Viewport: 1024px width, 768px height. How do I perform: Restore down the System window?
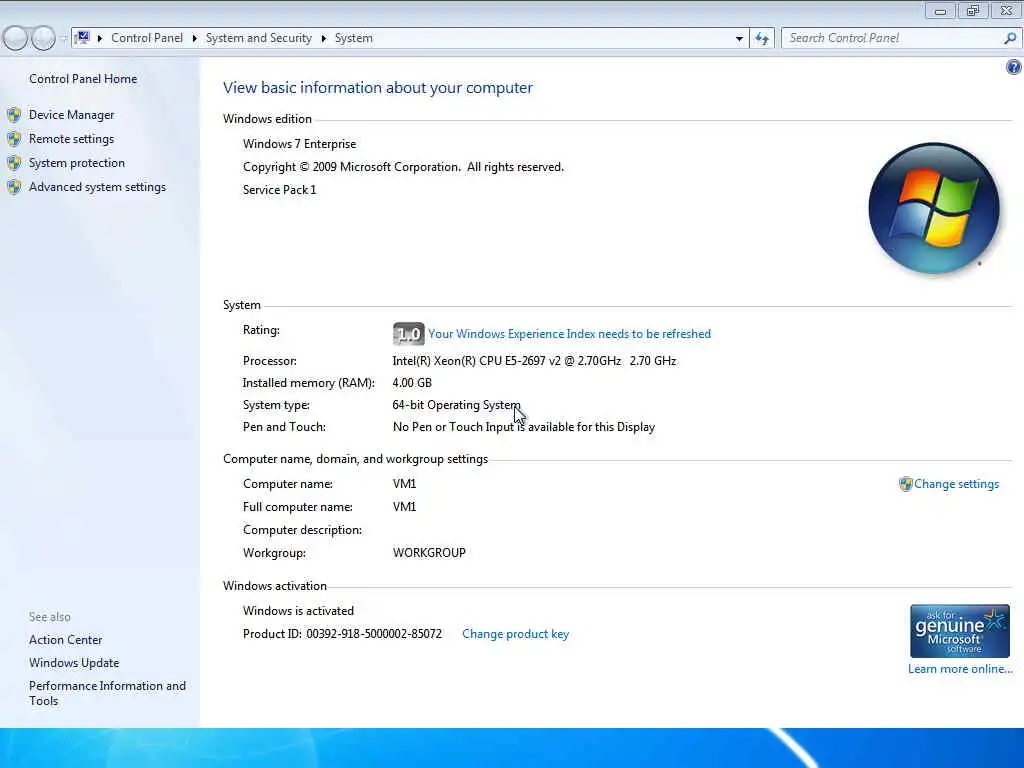[973, 10]
